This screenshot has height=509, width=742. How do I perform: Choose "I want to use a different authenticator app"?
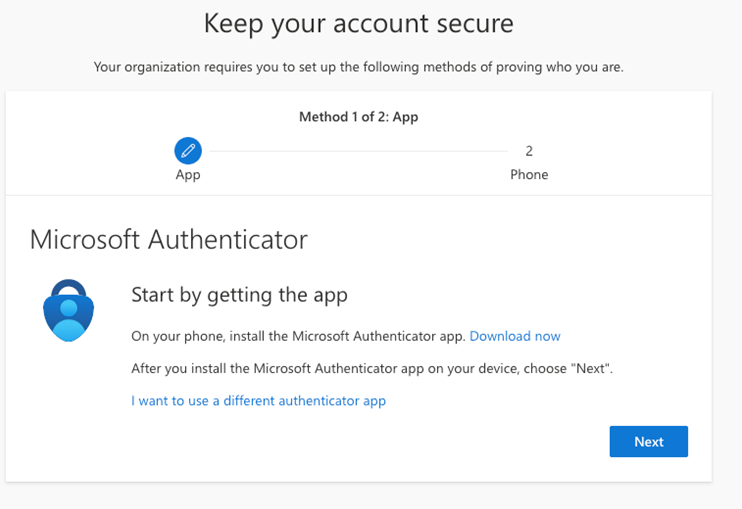(x=258, y=401)
